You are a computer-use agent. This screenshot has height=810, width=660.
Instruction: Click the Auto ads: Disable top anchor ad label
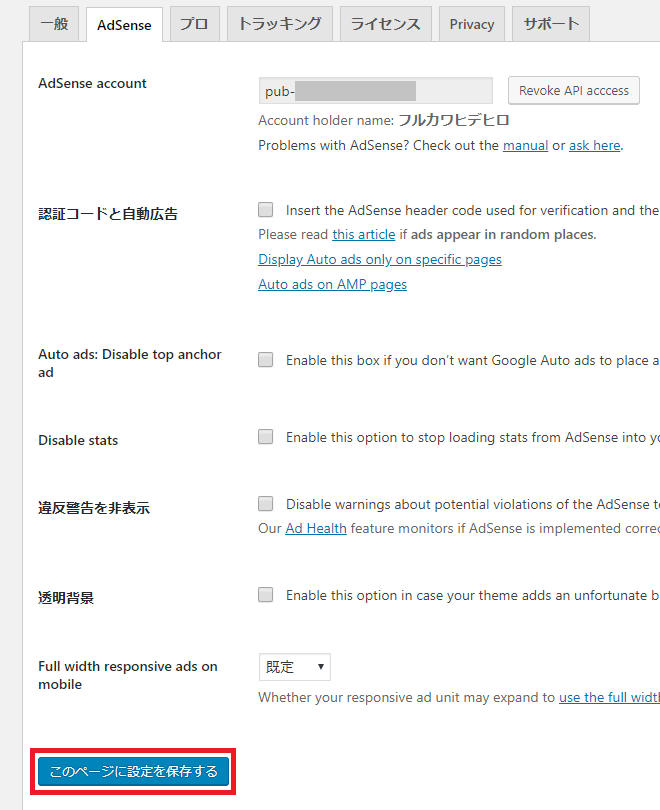point(130,363)
